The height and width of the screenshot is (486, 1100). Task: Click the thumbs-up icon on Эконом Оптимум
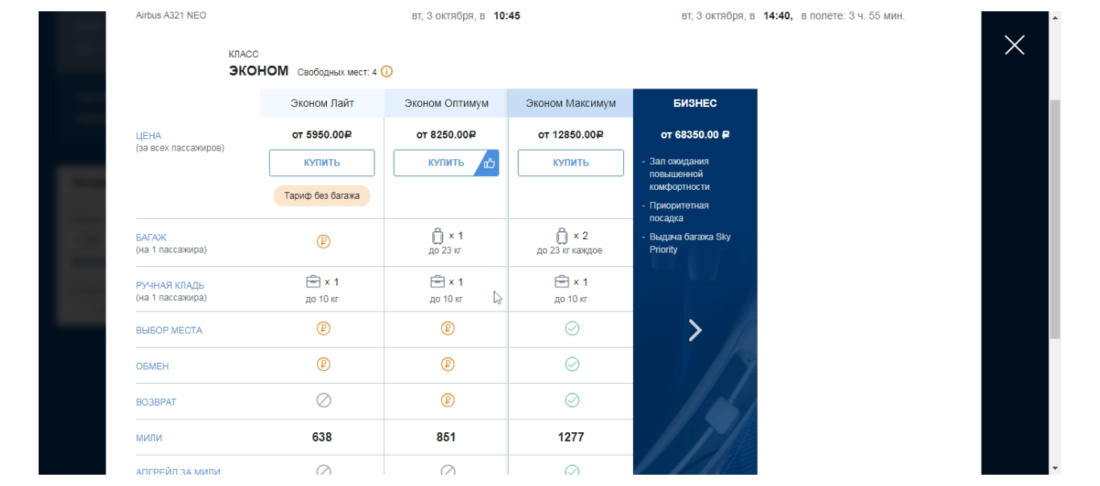(x=489, y=163)
